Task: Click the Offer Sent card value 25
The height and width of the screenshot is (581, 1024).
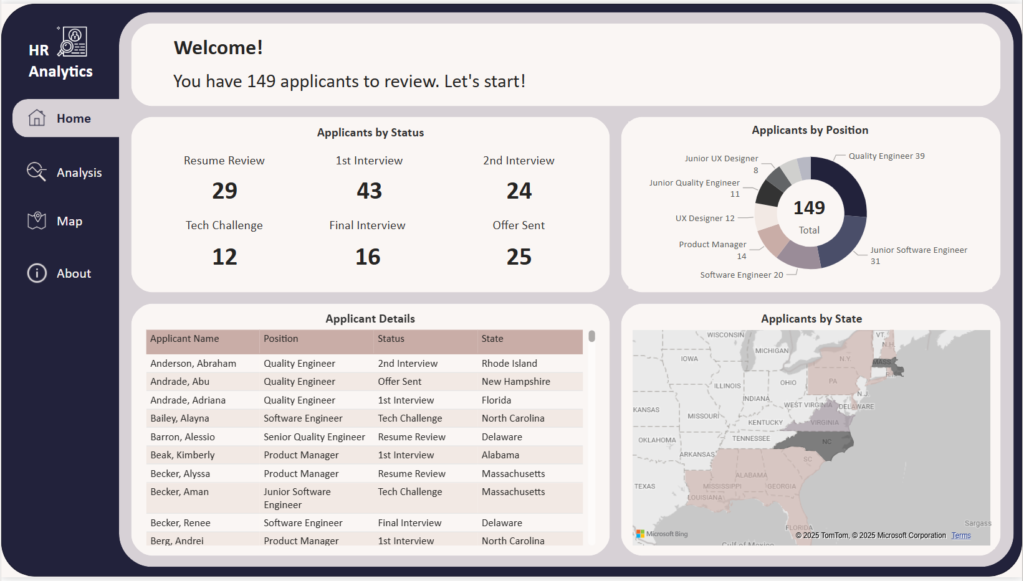Action: point(518,257)
